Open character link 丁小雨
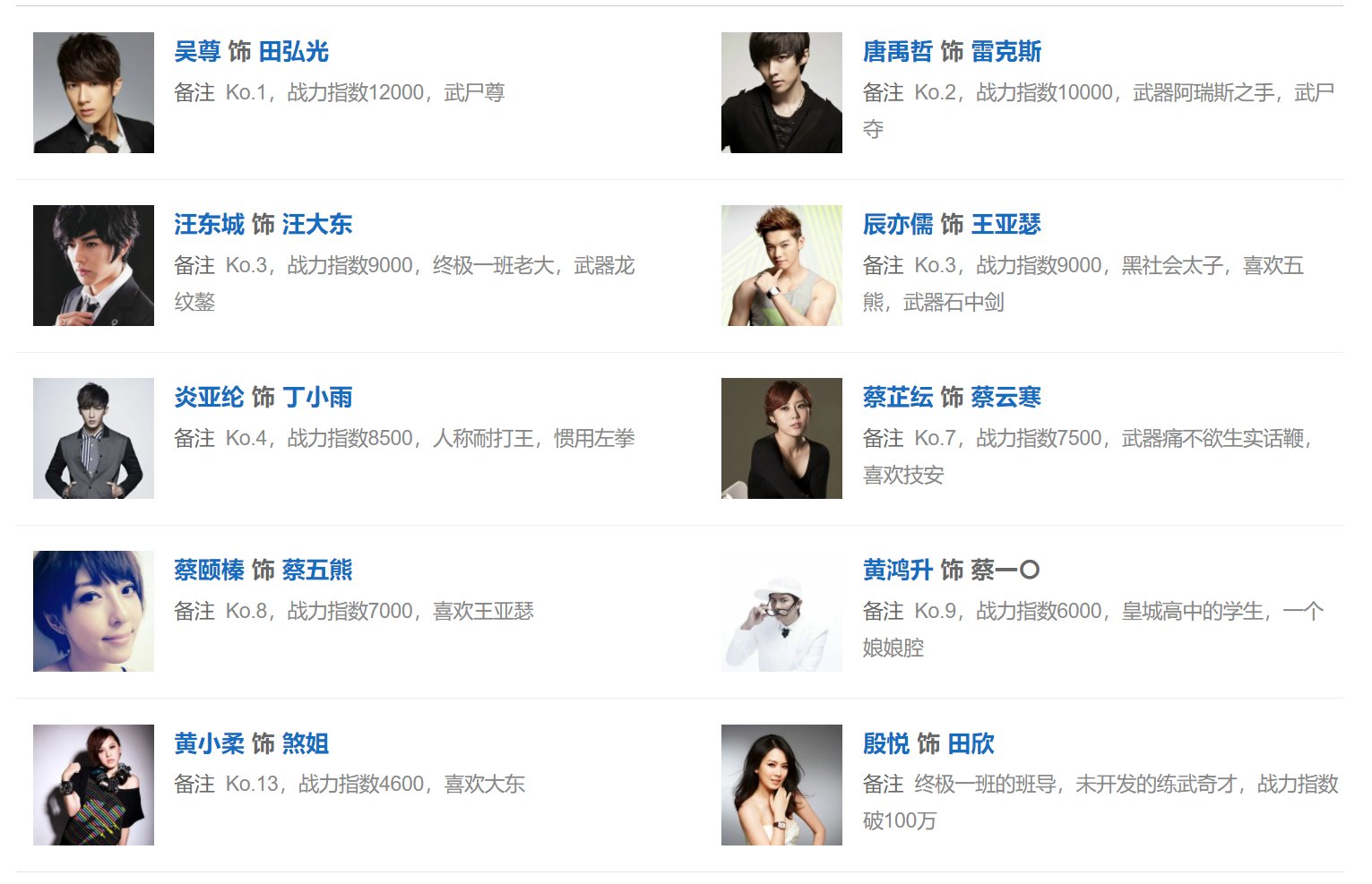1372x884 pixels. (x=317, y=398)
